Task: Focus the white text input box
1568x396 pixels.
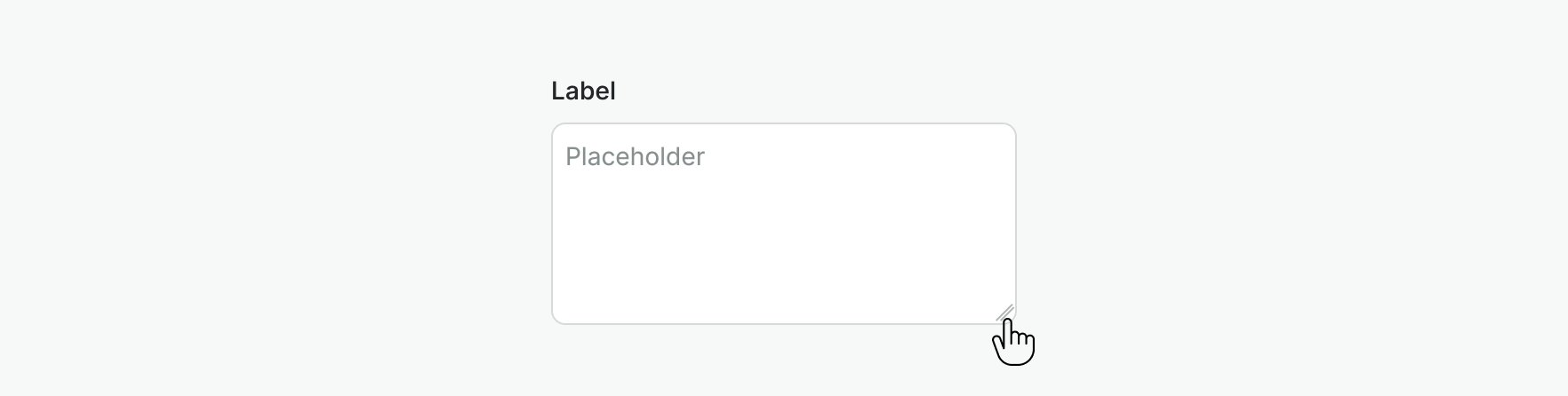Action: [783, 224]
